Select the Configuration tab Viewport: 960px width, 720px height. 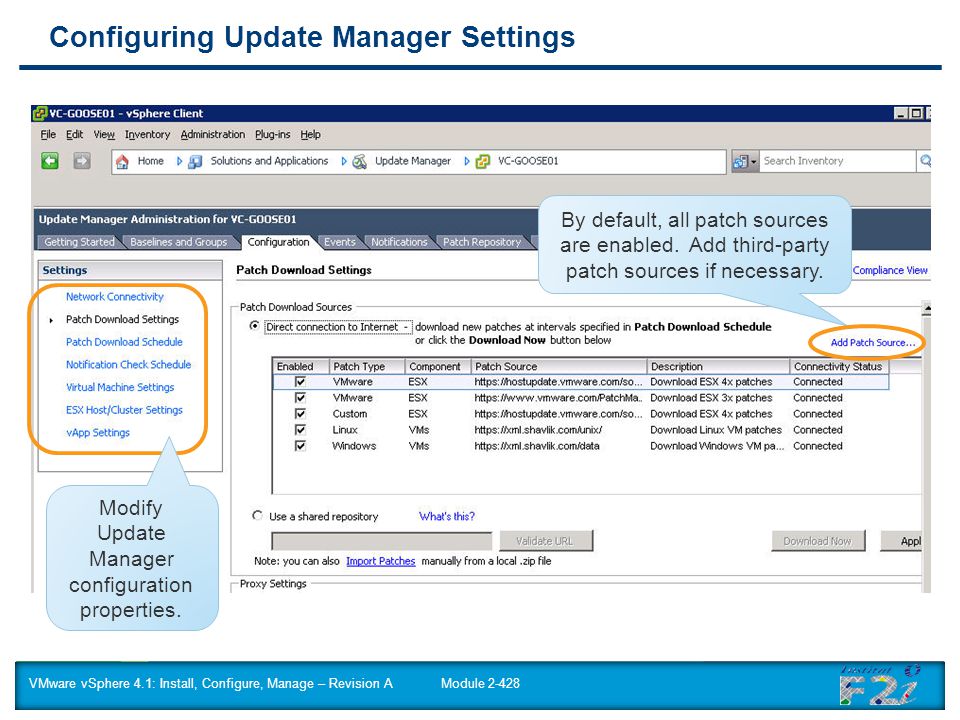pos(279,242)
